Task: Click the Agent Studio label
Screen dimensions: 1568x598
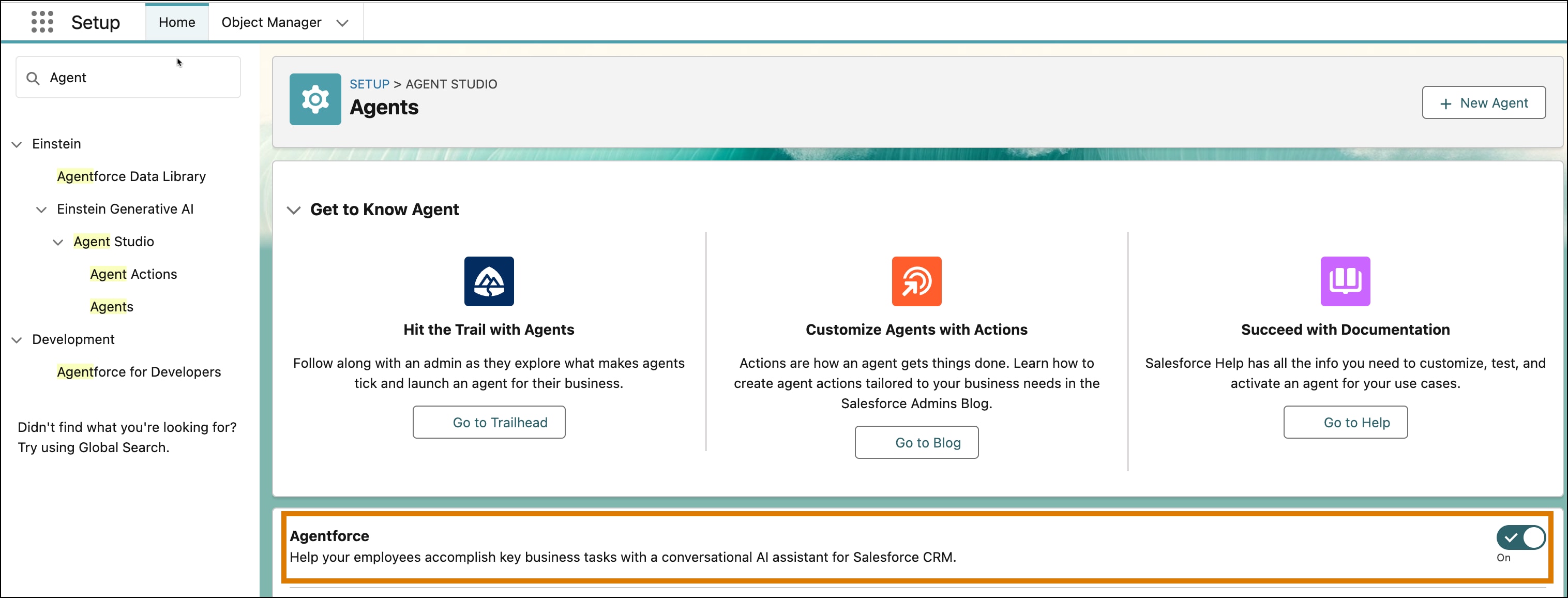Action: click(113, 242)
